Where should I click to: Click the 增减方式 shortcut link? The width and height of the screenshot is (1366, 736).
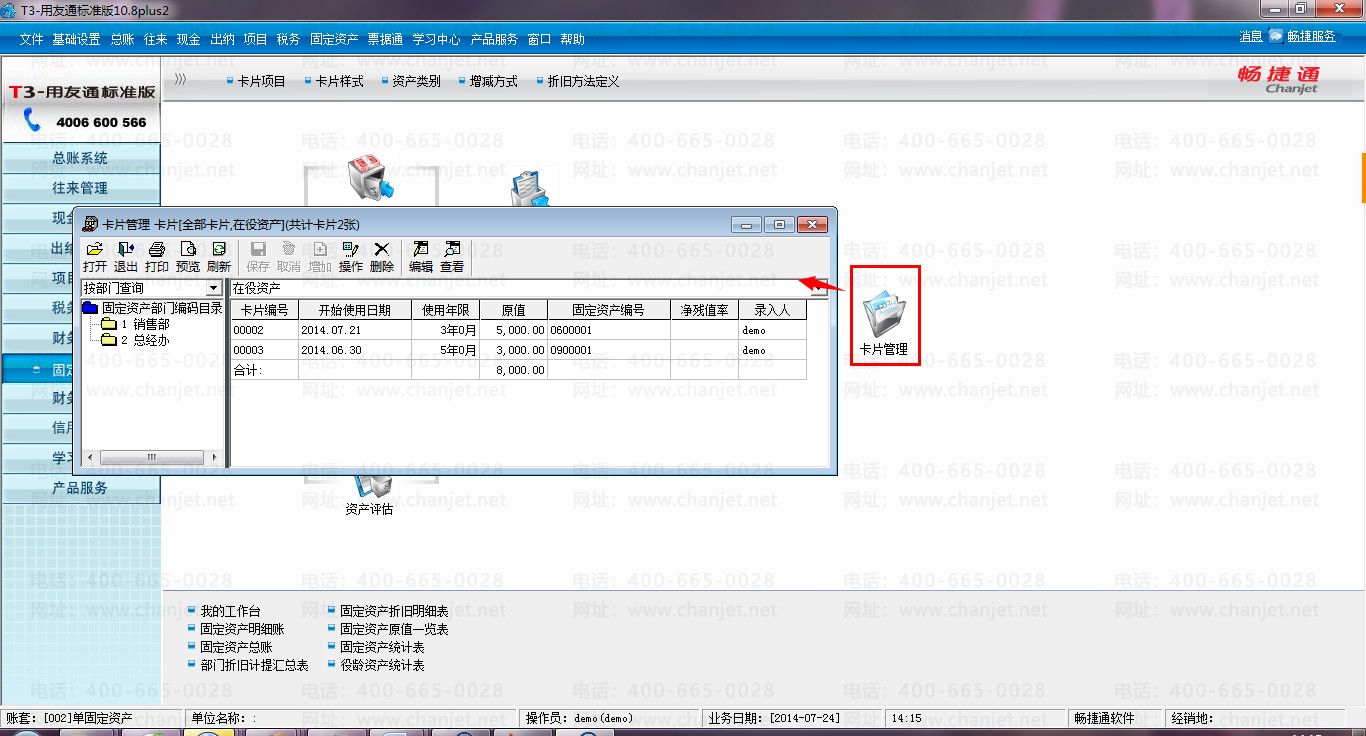pyautogui.click(x=493, y=81)
